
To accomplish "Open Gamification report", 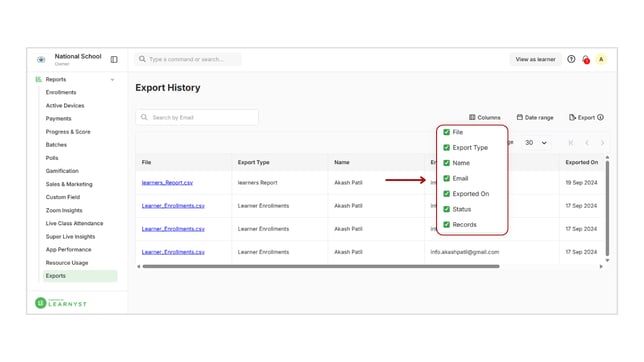I will 62,171.
